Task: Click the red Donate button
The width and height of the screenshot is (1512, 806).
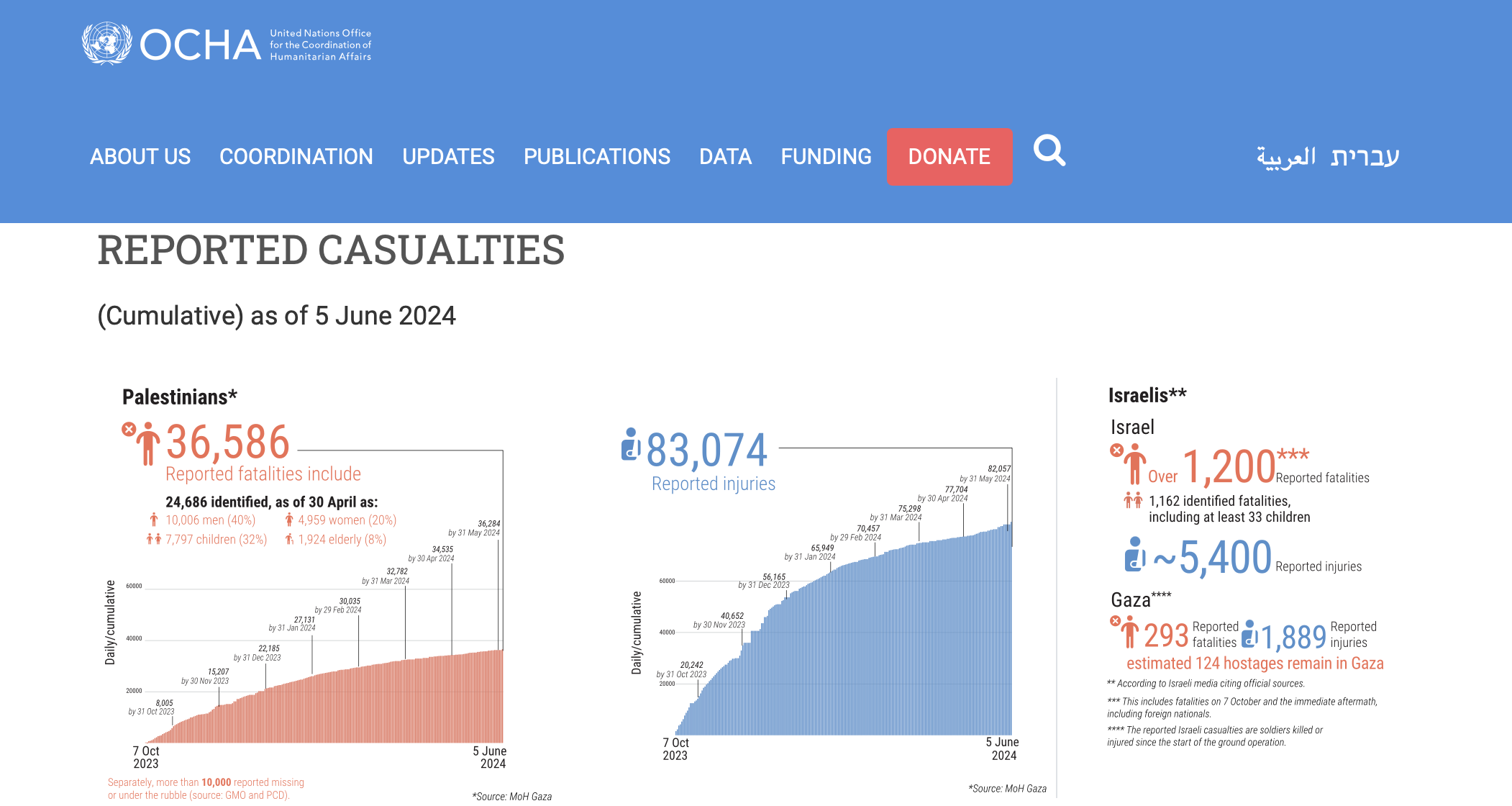Action: (x=949, y=156)
